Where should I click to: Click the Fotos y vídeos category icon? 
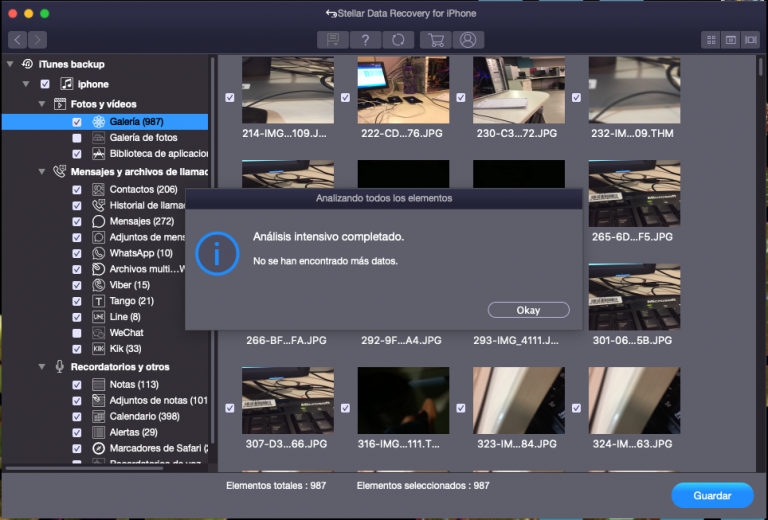60,104
